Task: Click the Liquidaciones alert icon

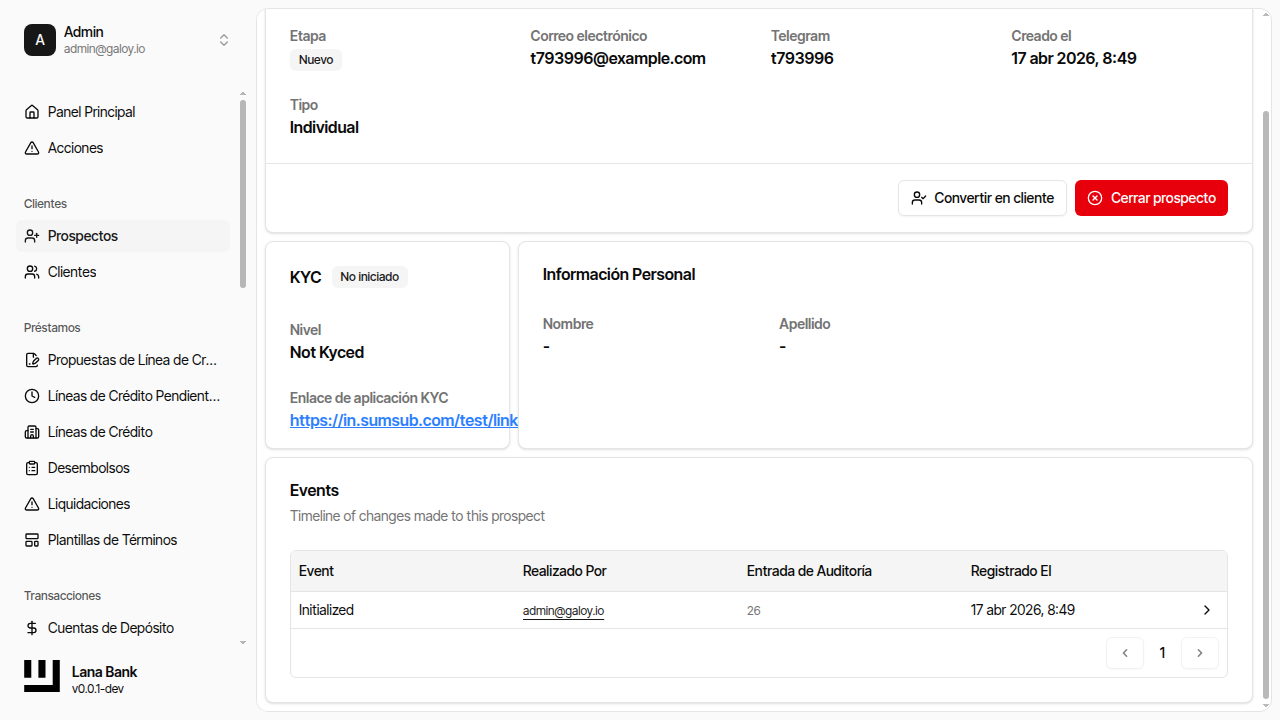Action: pos(32,503)
